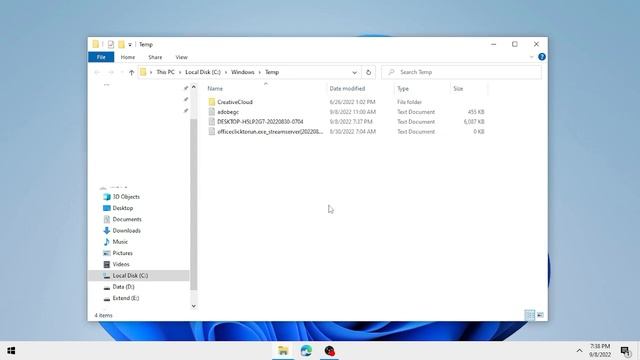This screenshot has height=360, width=640.
Task: Select Pictures in navigation pane
Action: [x=122, y=253]
